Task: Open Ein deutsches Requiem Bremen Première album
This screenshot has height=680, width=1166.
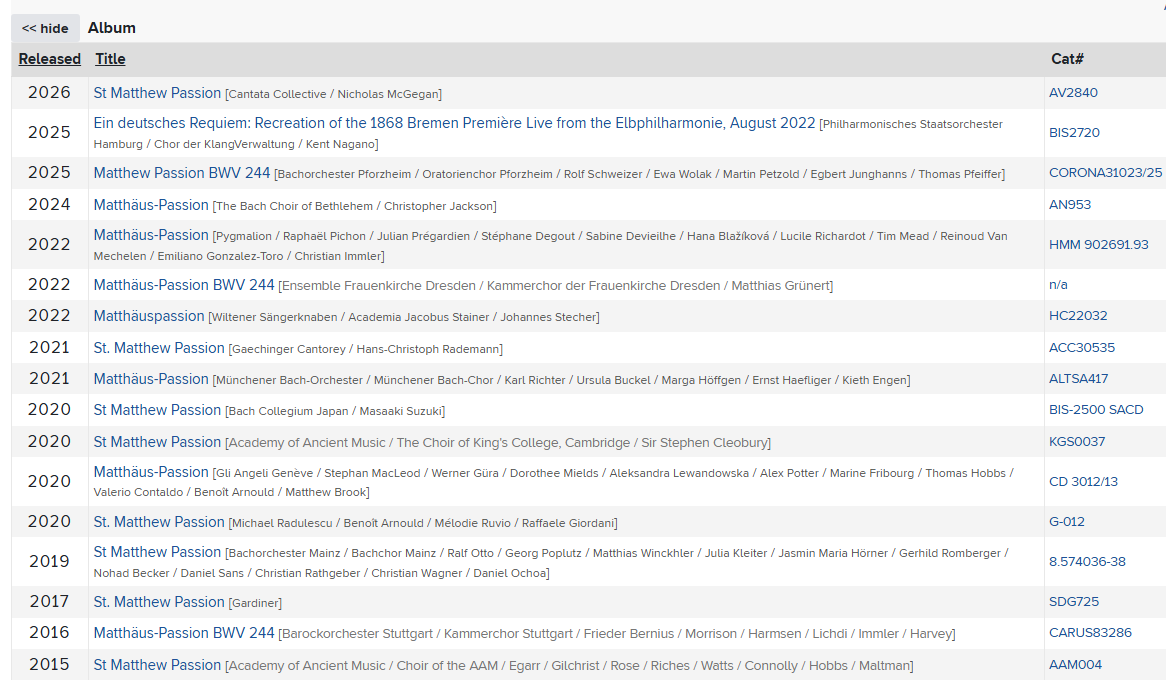Action: [454, 123]
